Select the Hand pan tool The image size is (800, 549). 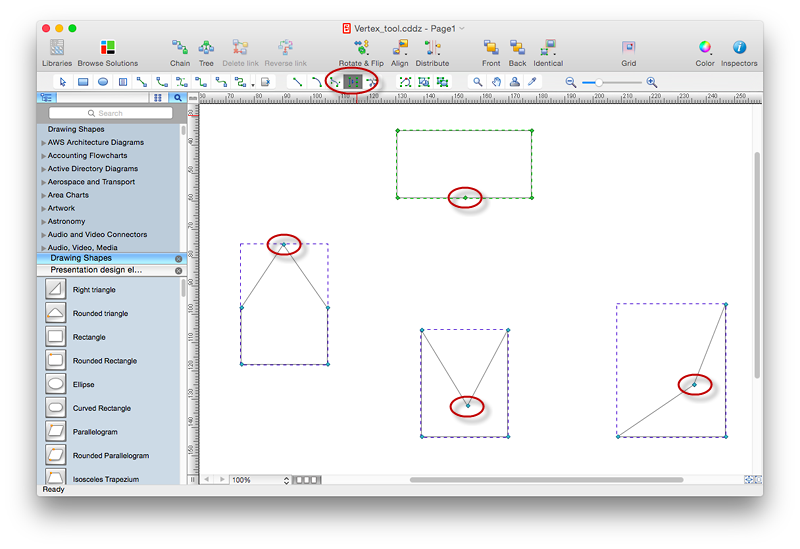click(496, 82)
